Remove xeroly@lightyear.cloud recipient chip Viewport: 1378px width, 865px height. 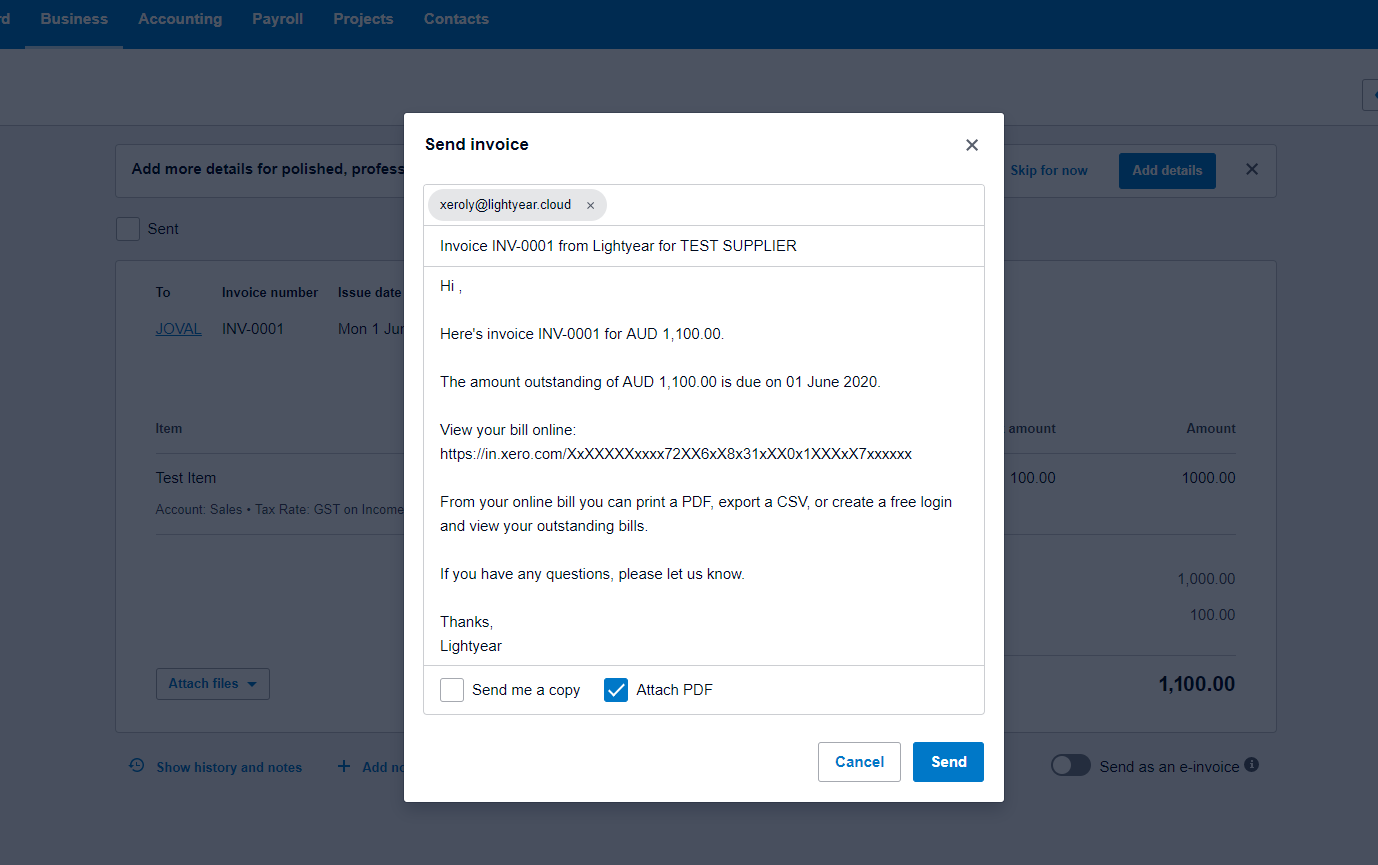point(590,205)
